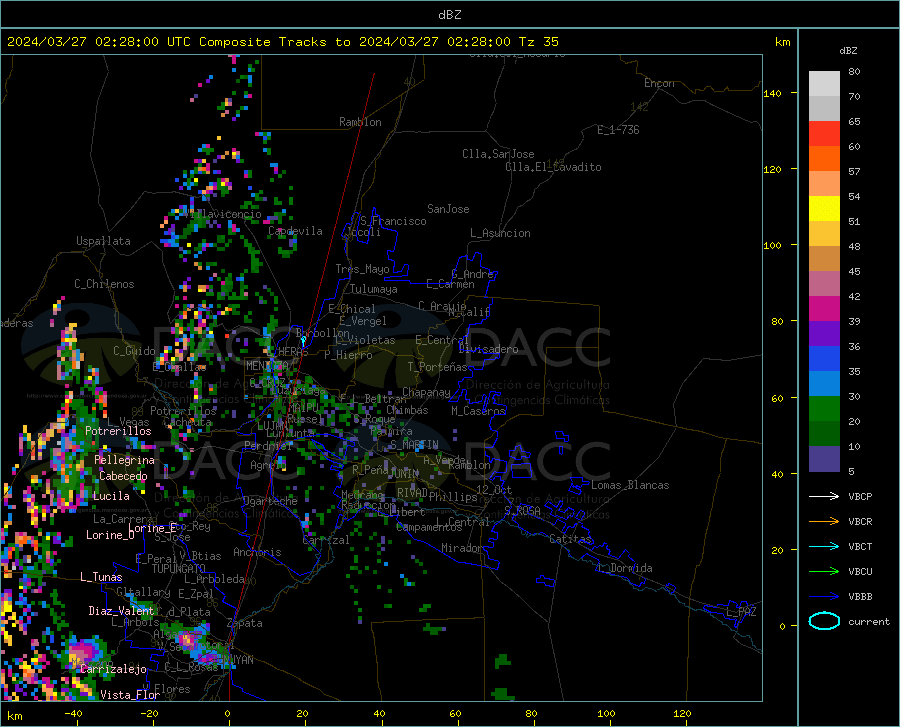The width and height of the screenshot is (900, 727).
Task: Click the Villavicencio map label
Action: pyautogui.click(x=223, y=214)
